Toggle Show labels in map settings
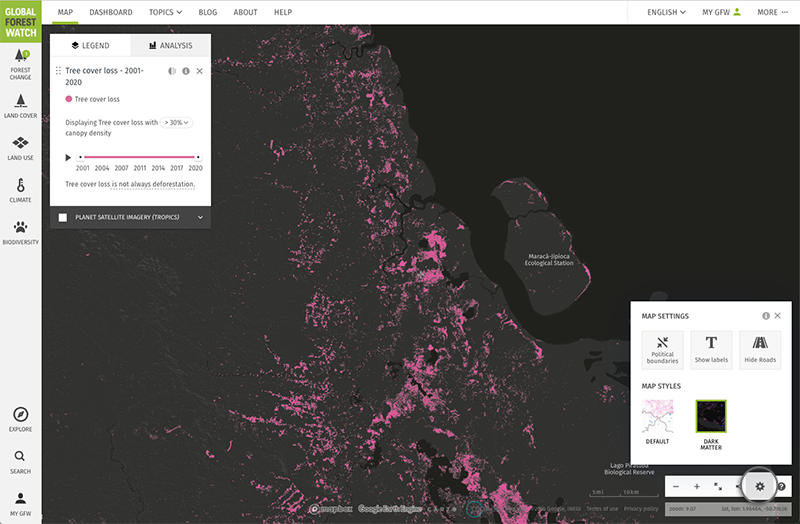 711,349
